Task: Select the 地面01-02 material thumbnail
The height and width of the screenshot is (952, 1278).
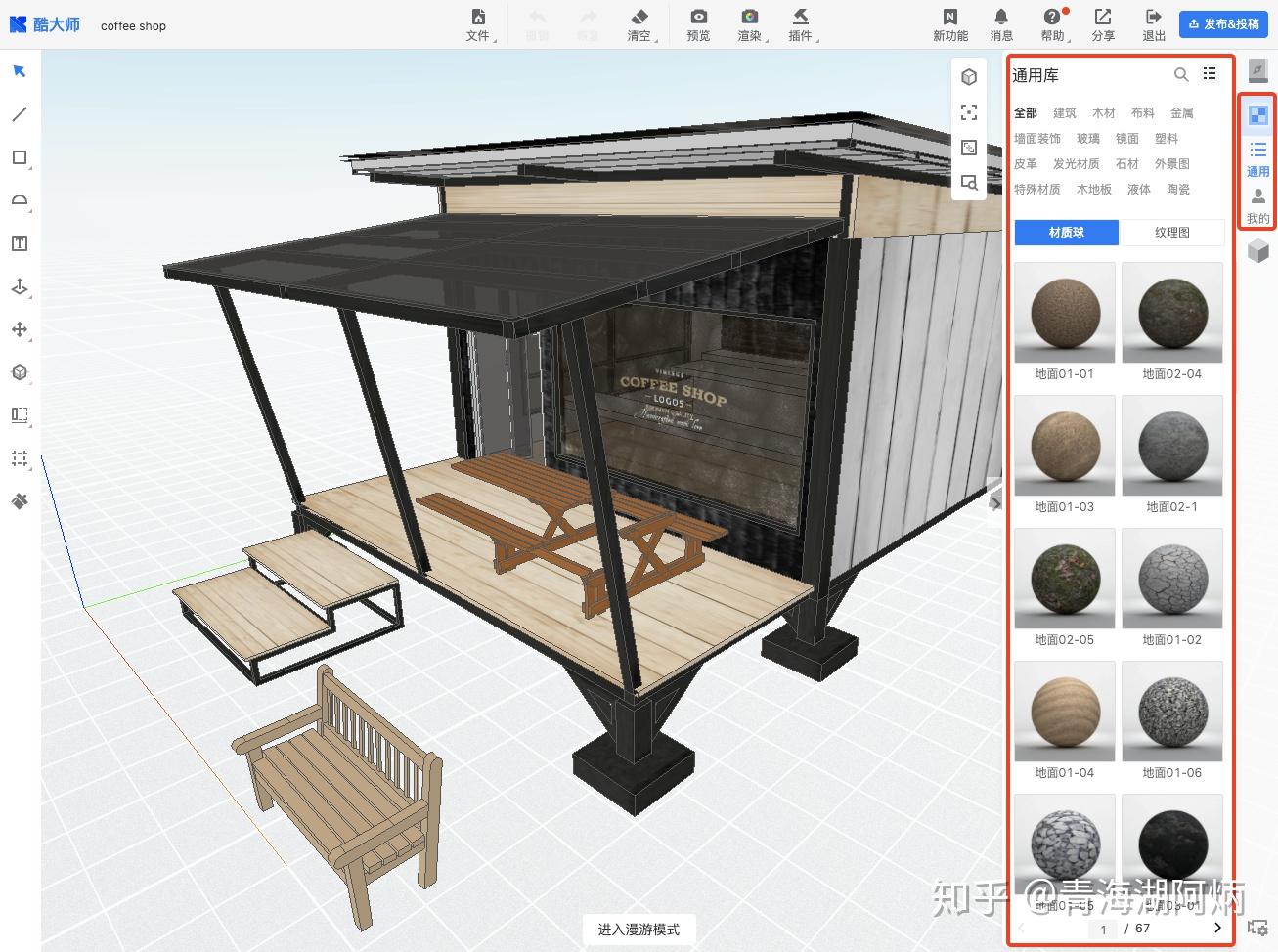Action: point(1172,579)
